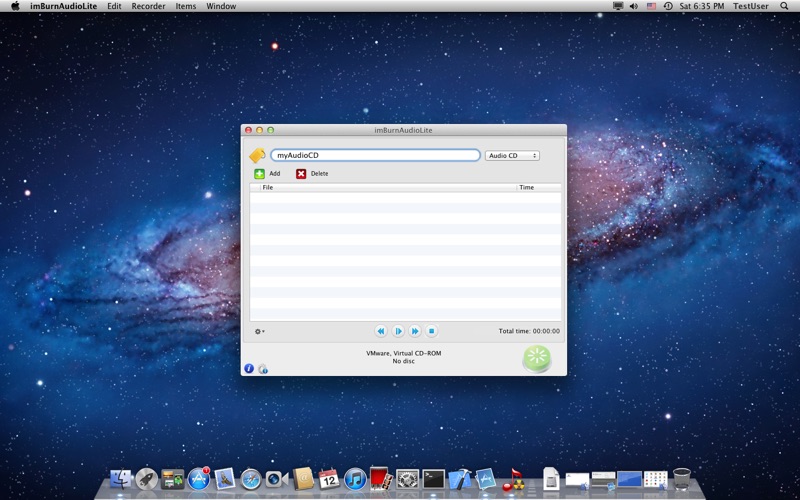Image resolution: width=800 pixels, height=500 pixels.
Task: Play the selected audio track
Action: (x=398, y=331)
